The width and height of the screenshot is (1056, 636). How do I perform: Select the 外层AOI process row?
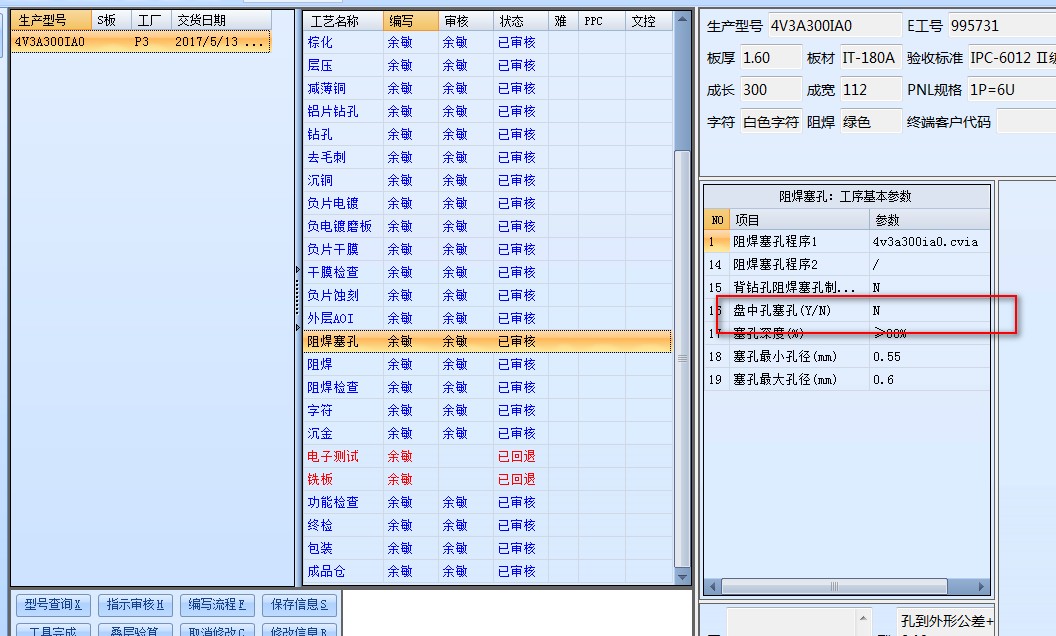click(x=488, y=318)
